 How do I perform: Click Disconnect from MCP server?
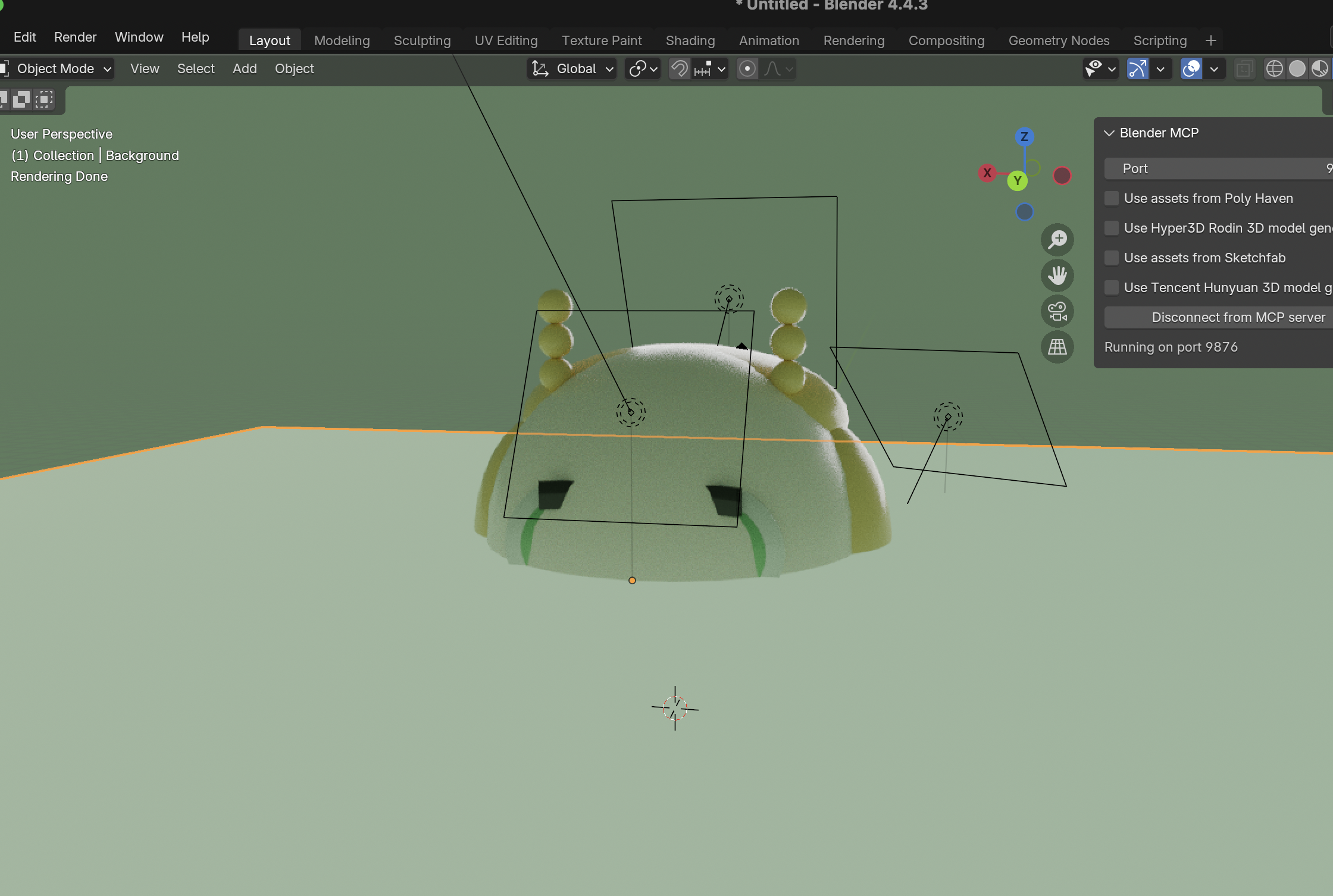click(1238, 317)
